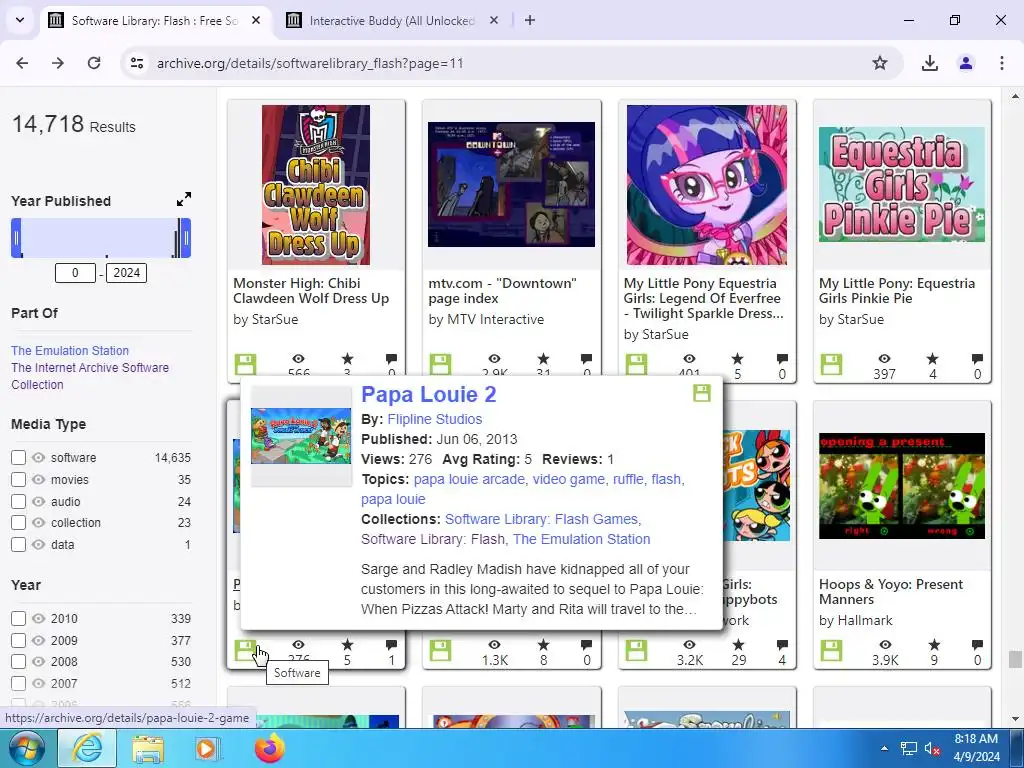1024x768 pixels.
Task: Open Papa Louie 2 title link
Action: point(428,394)
